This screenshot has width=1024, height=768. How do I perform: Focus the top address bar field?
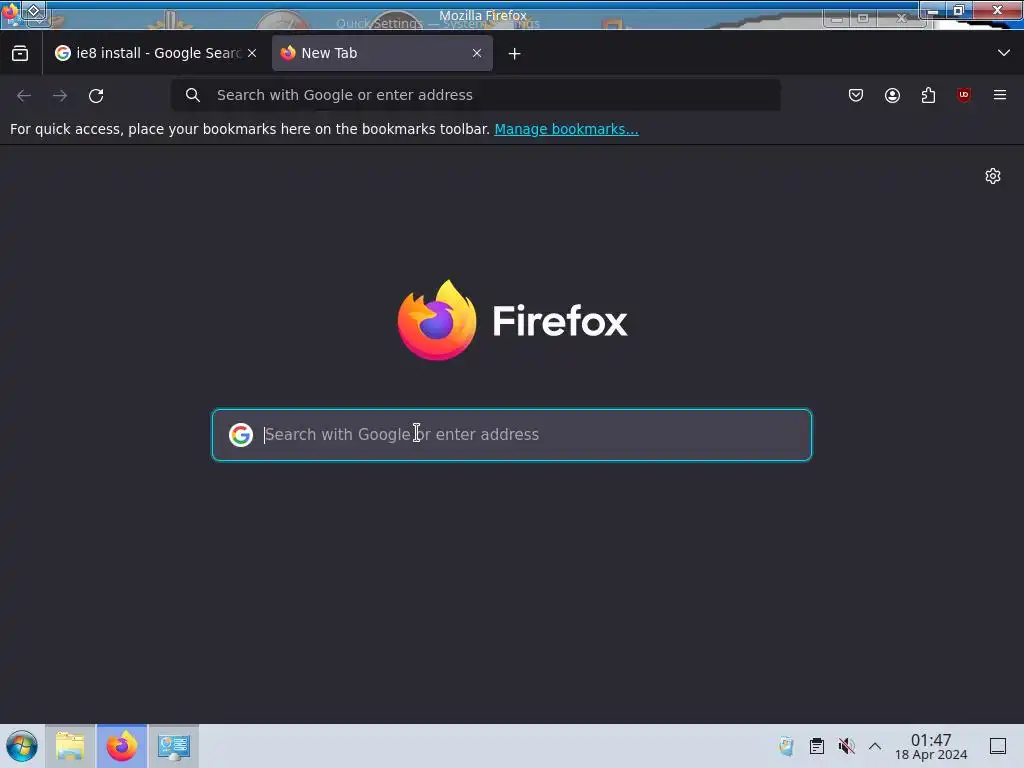[476, 95]
